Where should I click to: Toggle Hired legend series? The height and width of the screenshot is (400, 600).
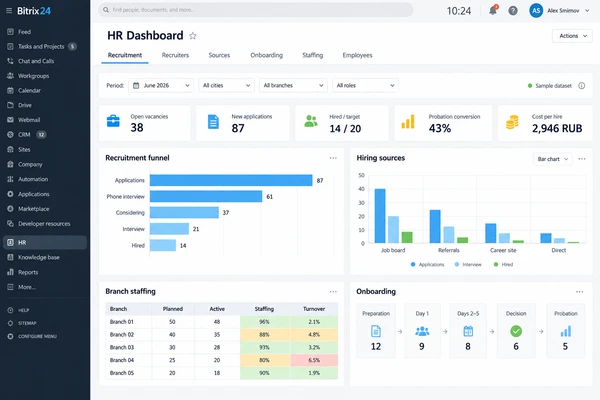click(503, 264)
